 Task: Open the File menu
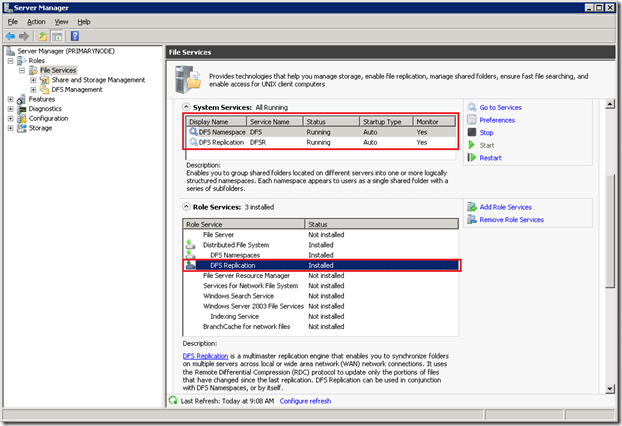click(x=13, y=22)
